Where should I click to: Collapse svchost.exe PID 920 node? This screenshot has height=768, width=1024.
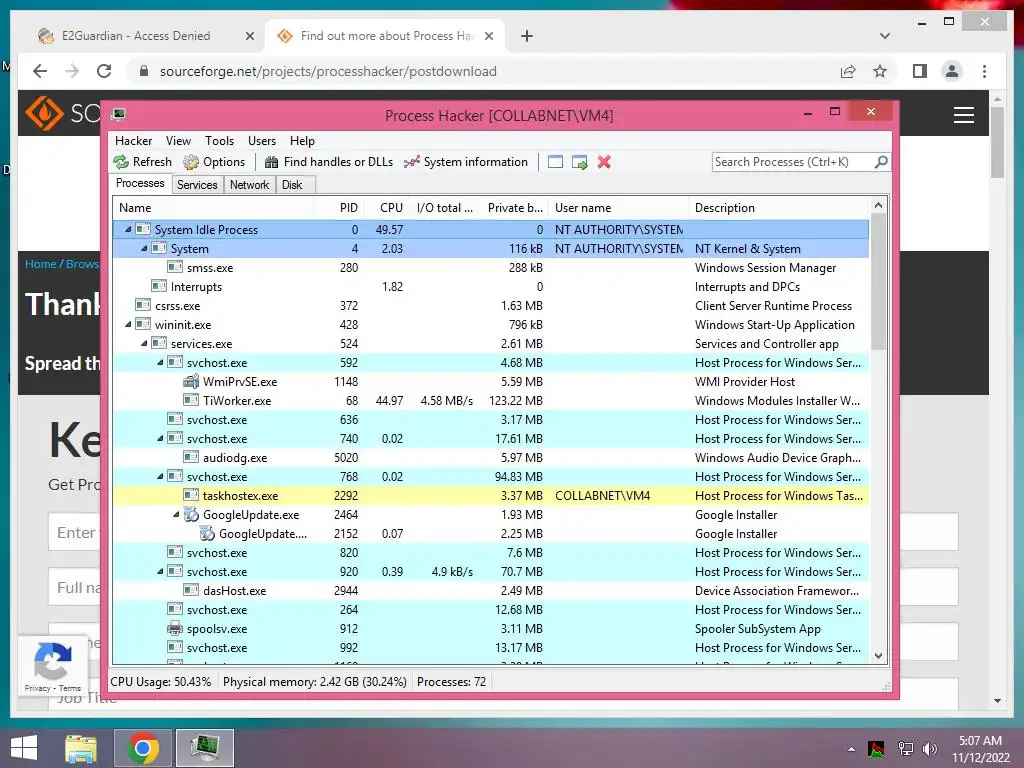pos(161,571)
